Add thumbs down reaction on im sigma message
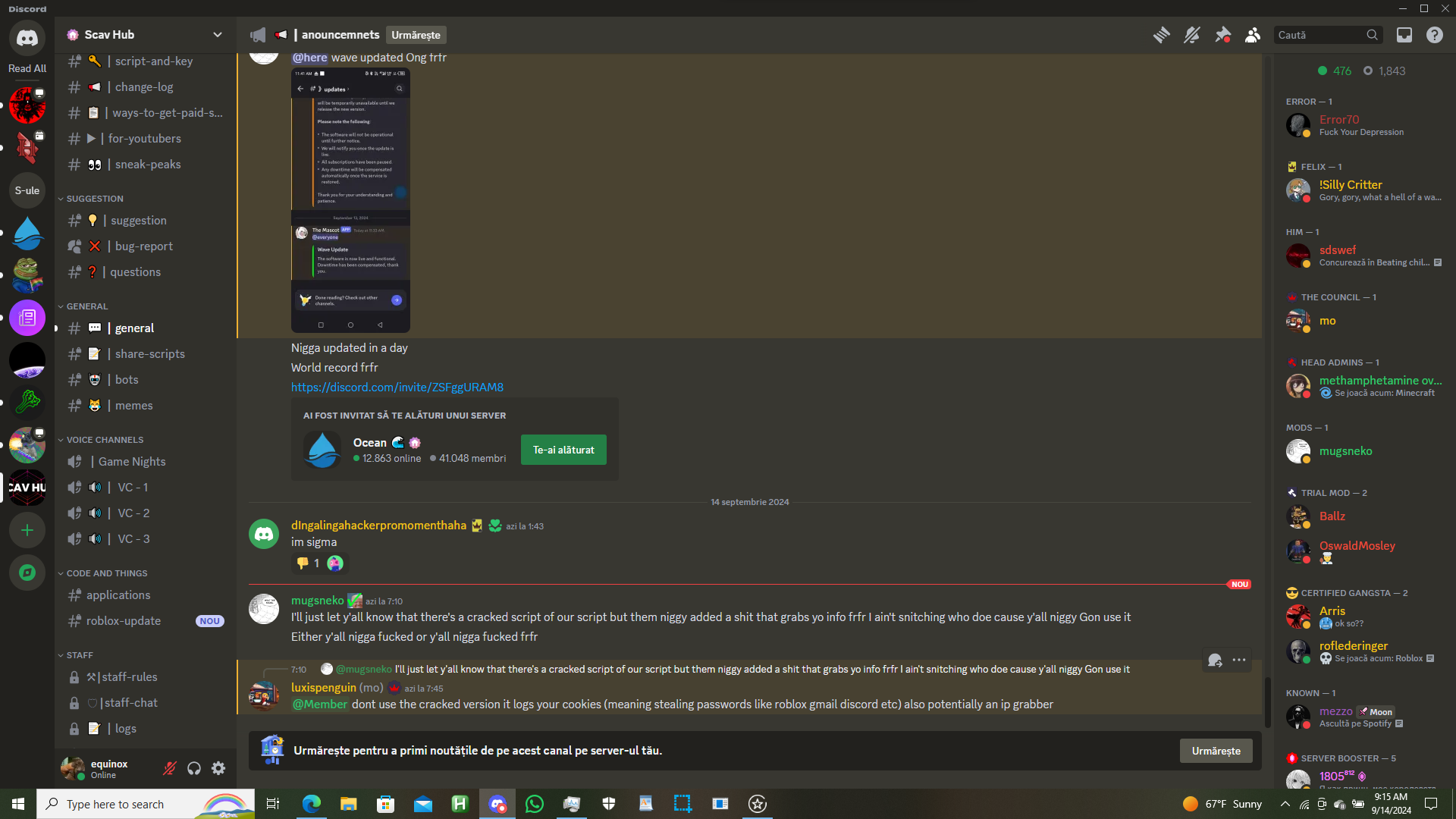 309,563
